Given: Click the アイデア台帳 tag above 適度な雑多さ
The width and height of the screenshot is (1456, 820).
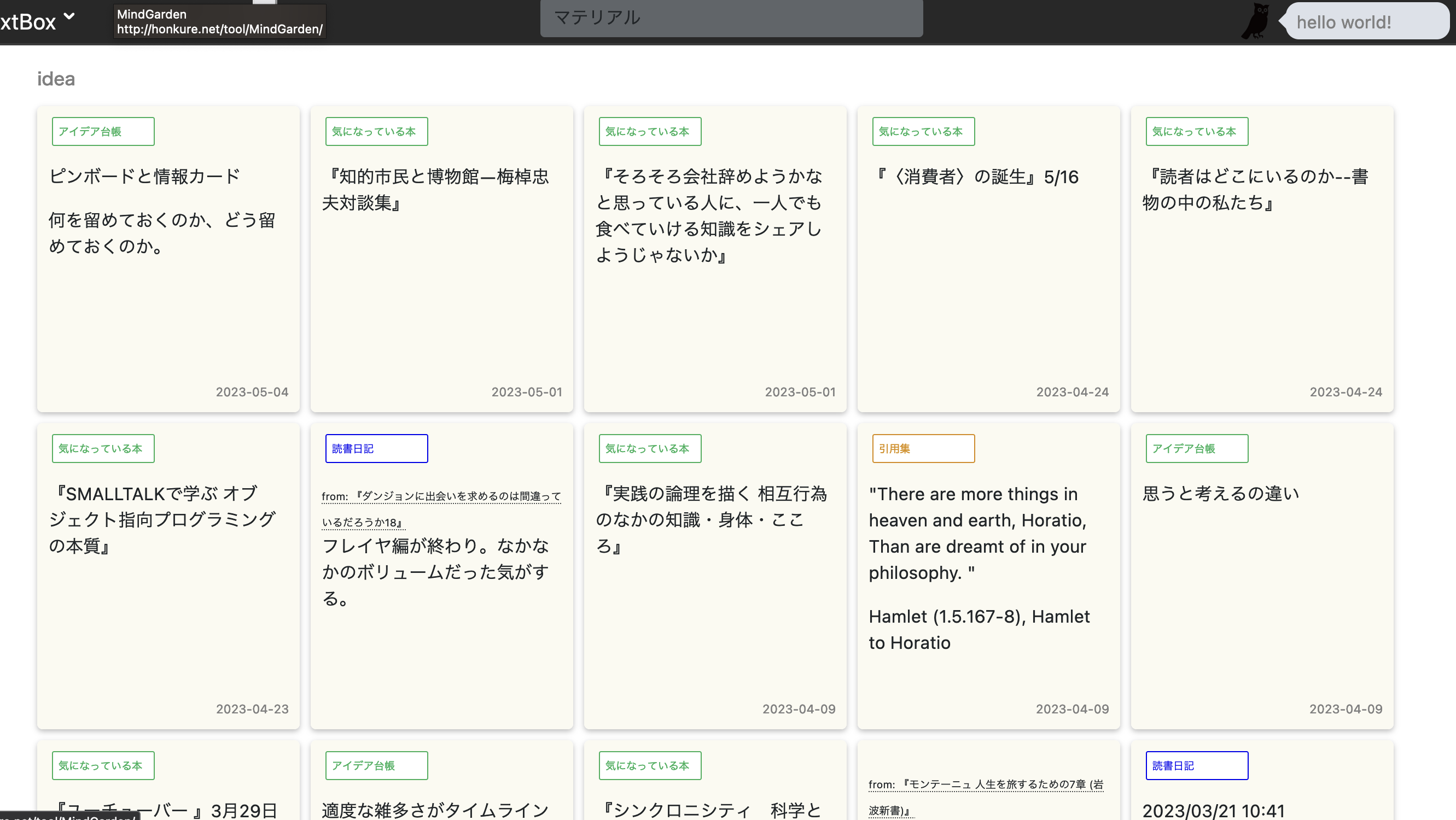Looking at the screenshot, I should [x=376, y=766].
